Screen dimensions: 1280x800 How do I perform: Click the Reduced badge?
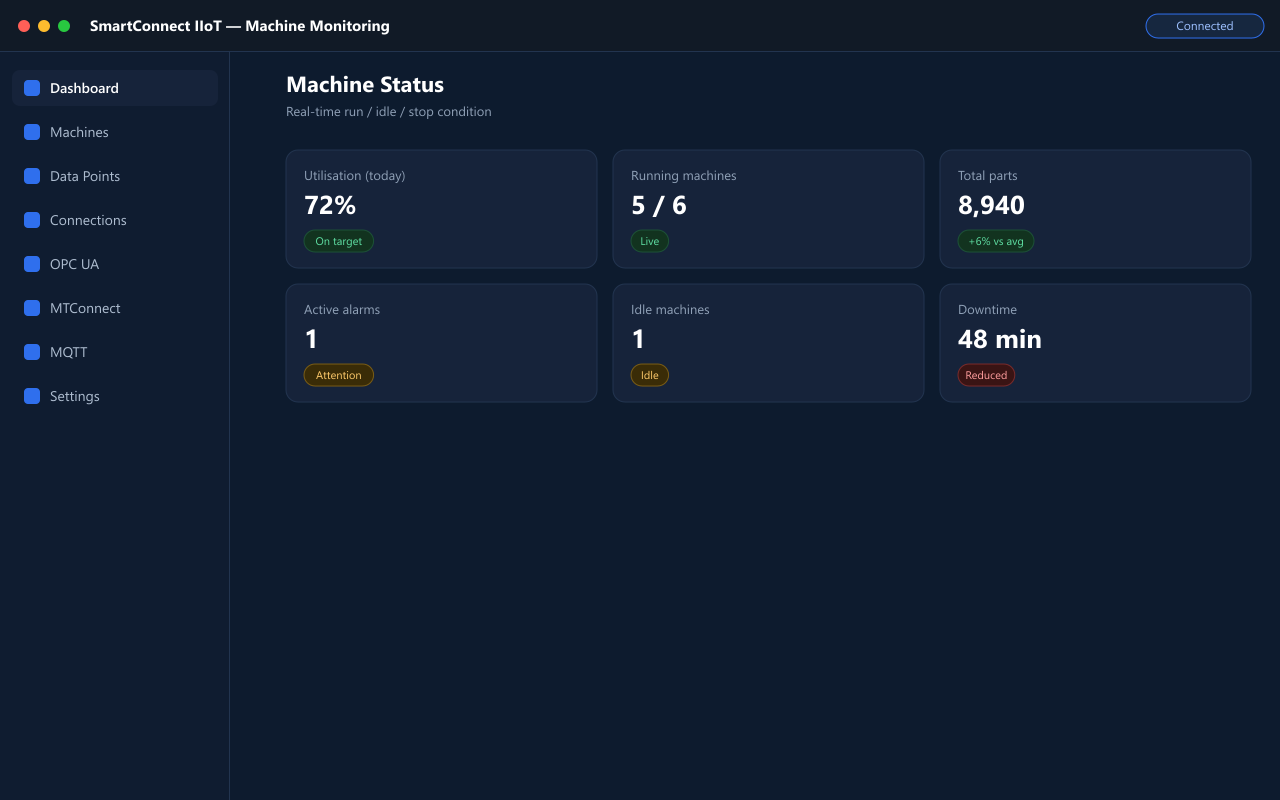[986, 375]
